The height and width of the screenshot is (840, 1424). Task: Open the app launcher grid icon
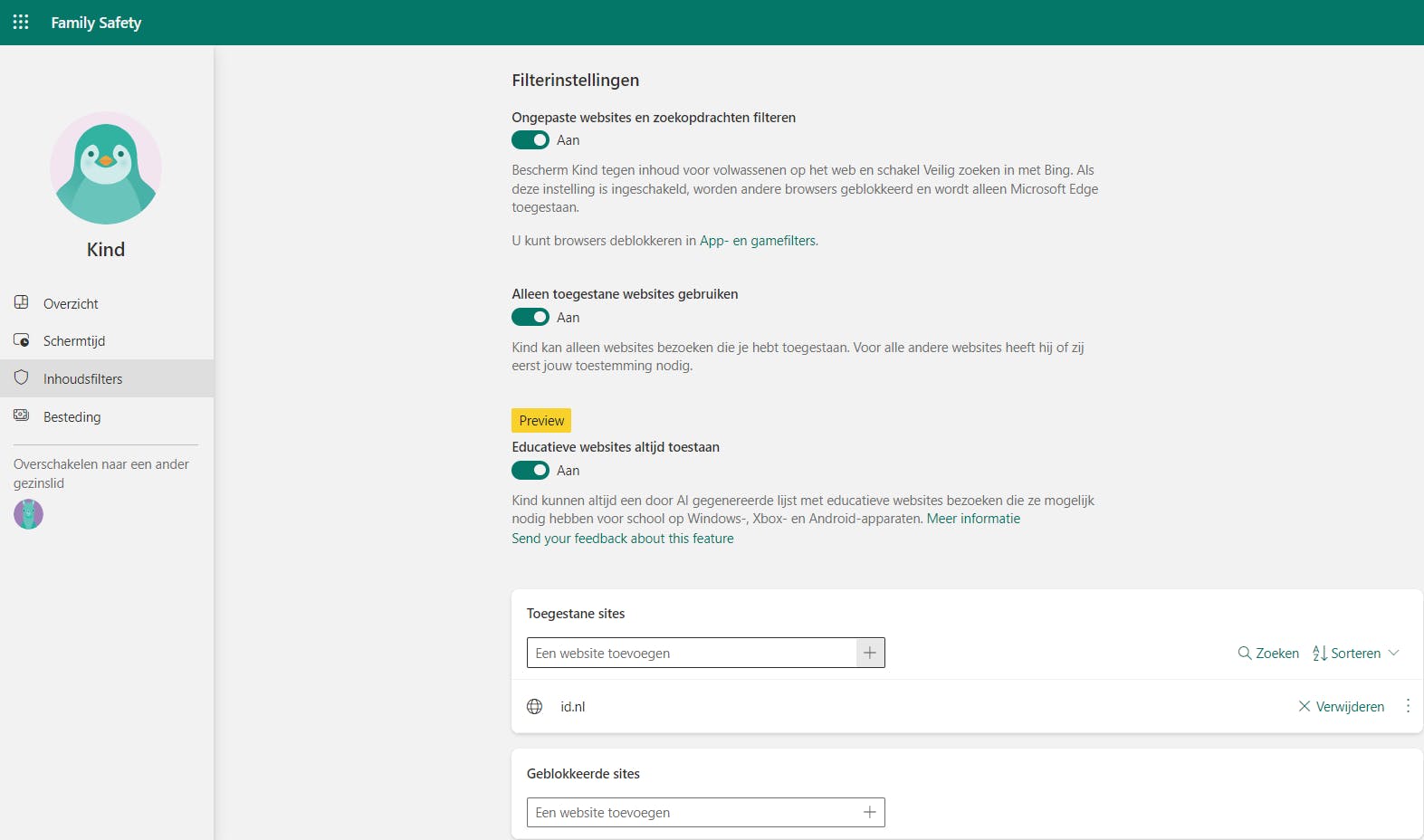[x=21, y=22]
